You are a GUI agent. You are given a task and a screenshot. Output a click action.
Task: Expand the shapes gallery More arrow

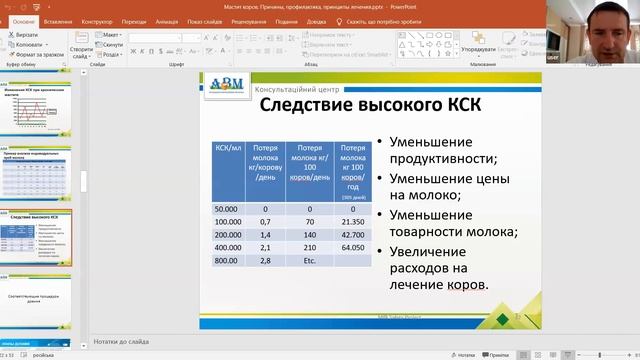tap(457, 54)
